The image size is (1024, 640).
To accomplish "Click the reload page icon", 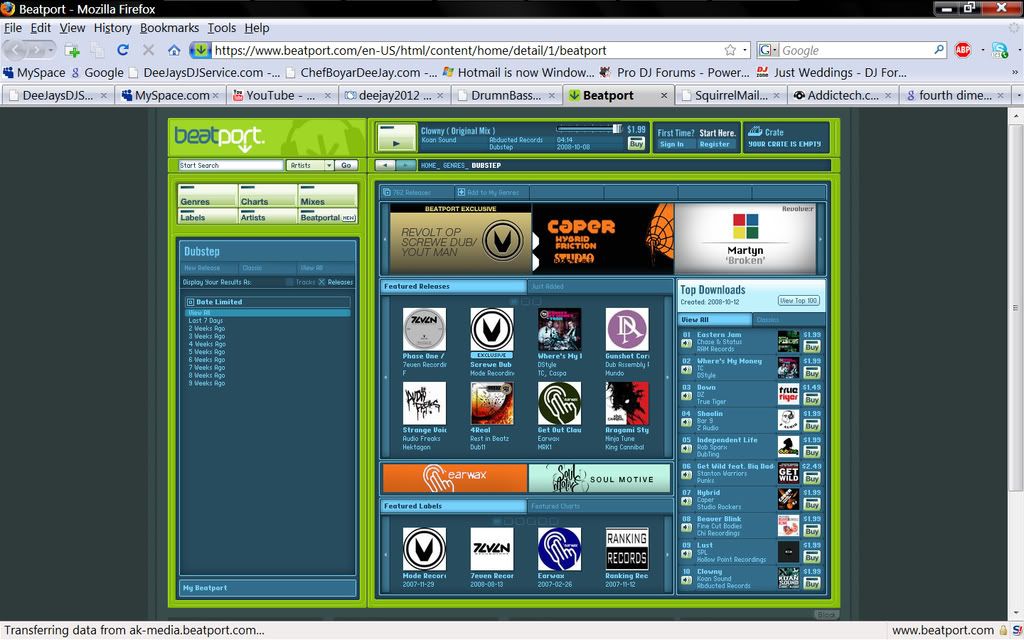I will [123, 50].
